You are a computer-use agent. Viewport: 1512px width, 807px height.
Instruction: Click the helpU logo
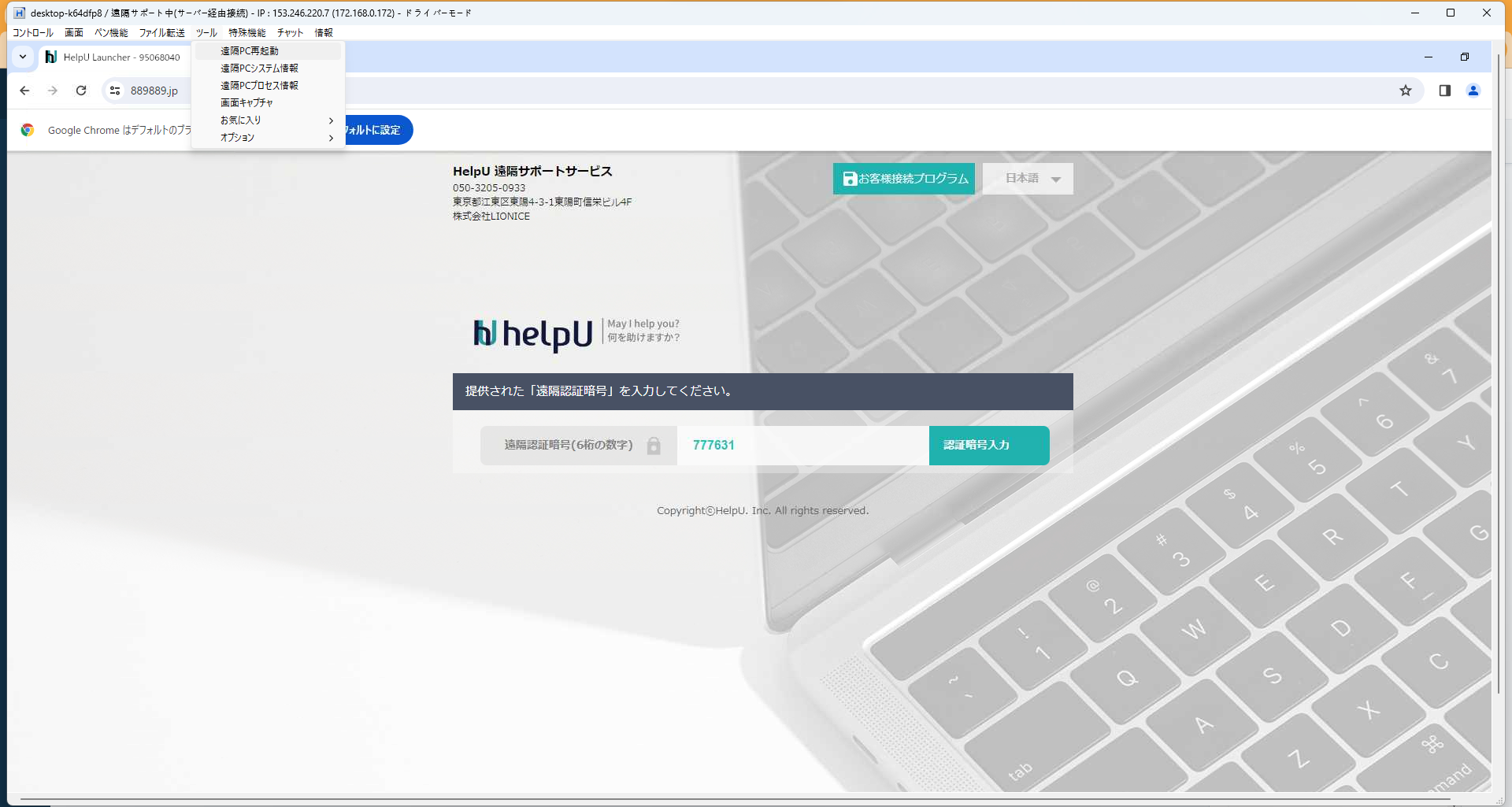(532, 334)
